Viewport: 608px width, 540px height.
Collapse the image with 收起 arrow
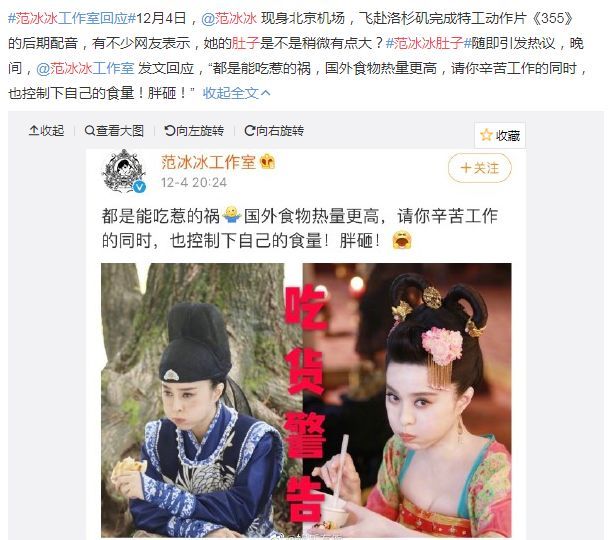tap(46, 131)
